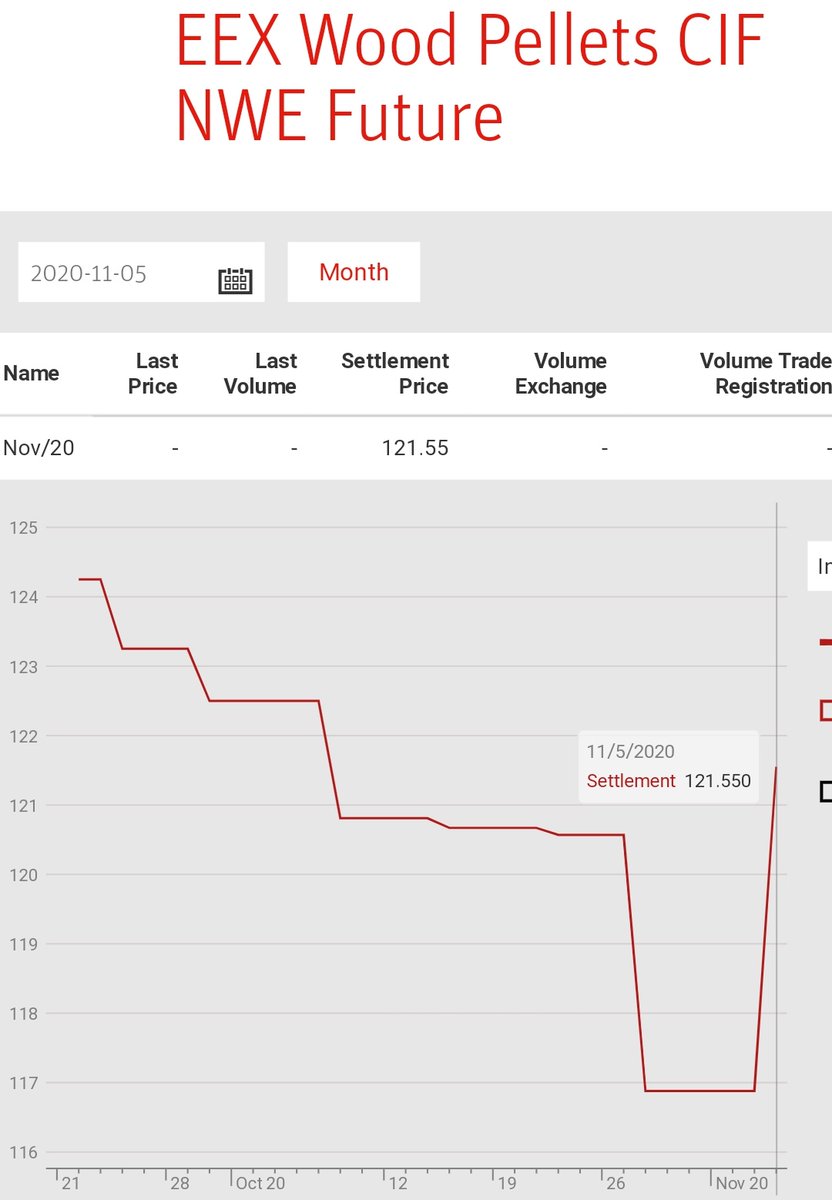
Task: Select the Nov 20 axis label
Action: (742, 1183)
